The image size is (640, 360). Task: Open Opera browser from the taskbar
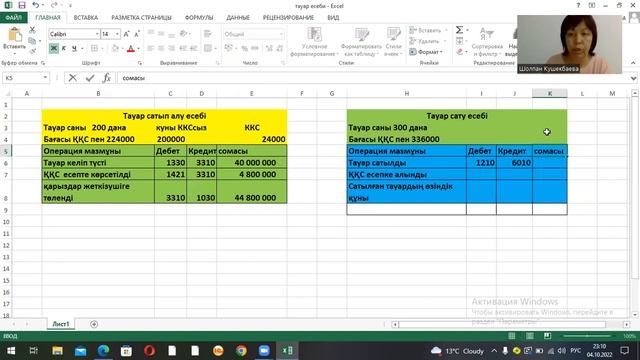tap(149, 351)
